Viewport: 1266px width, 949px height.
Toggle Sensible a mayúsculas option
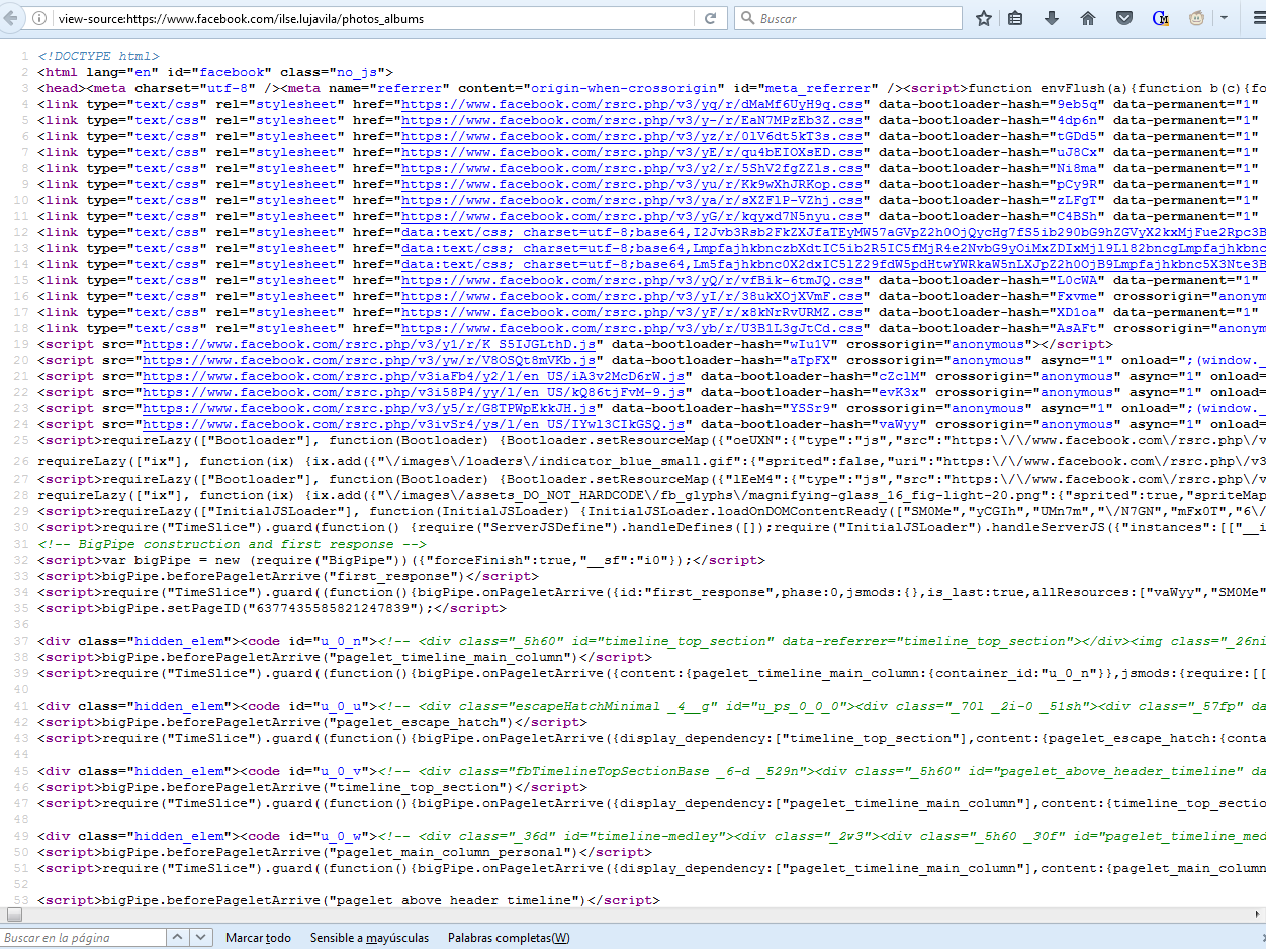tap(369, 938)
